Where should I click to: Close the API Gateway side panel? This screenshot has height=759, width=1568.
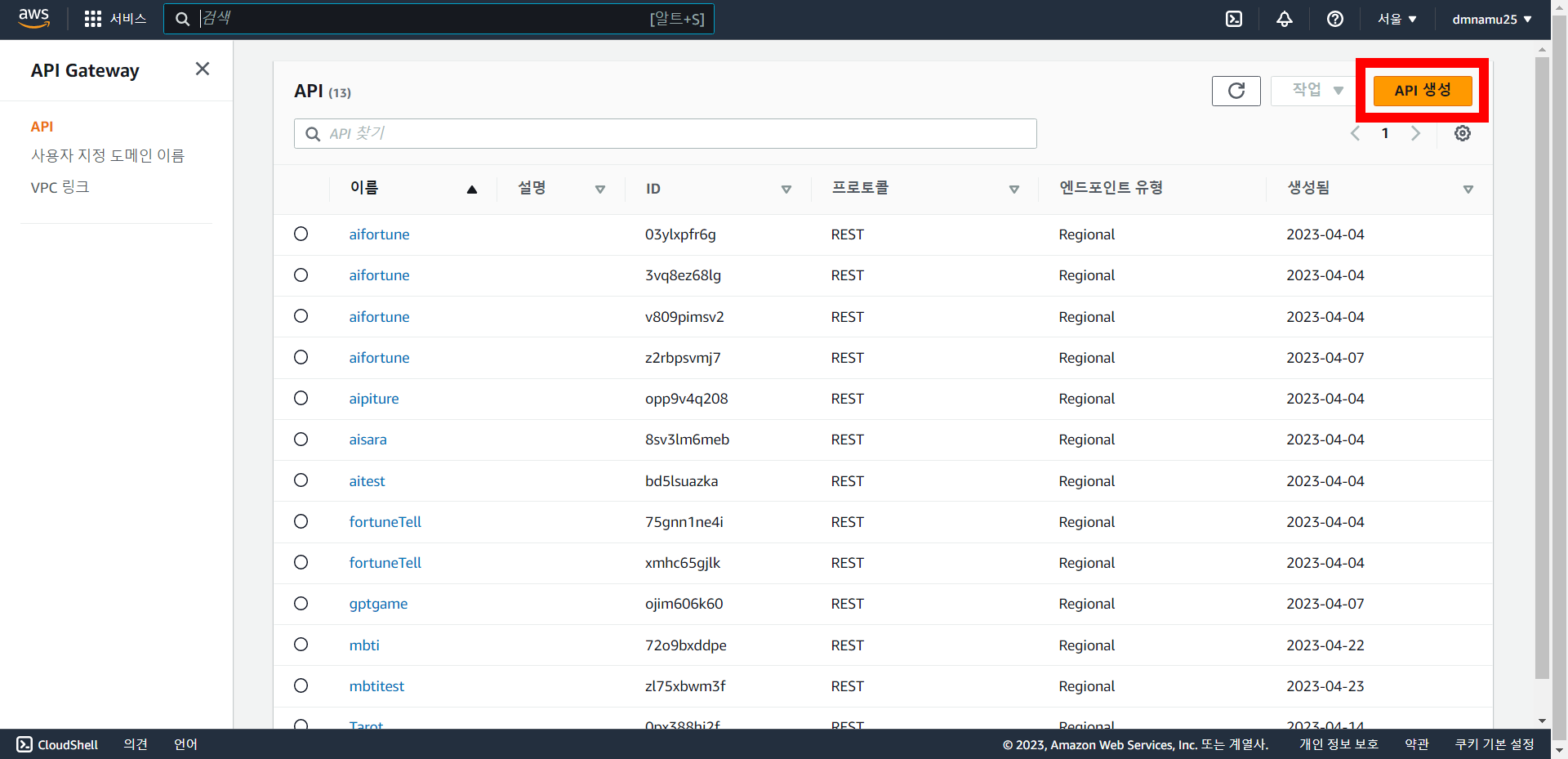pyautogui.click(x=203, y=69)
